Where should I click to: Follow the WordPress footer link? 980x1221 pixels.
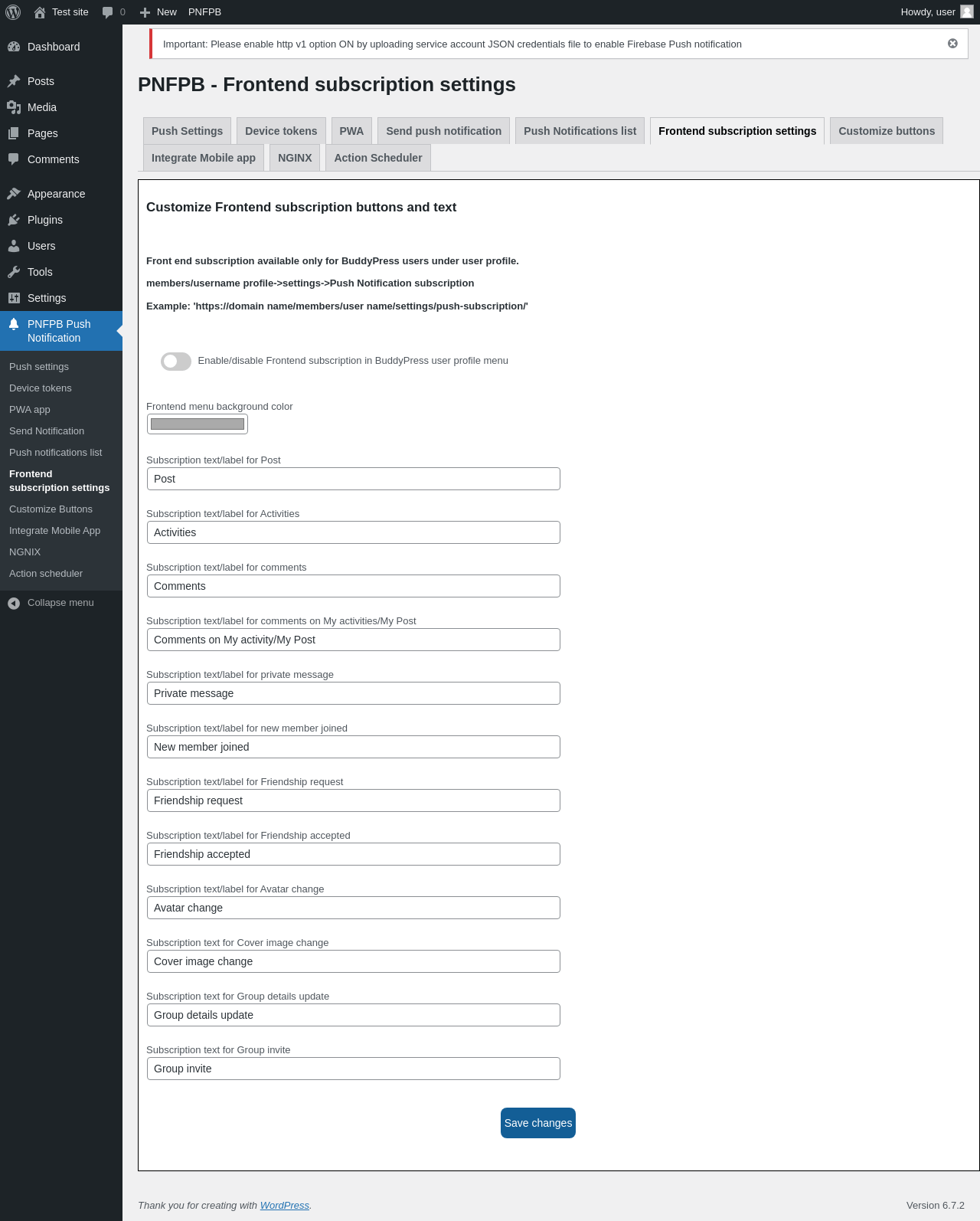click(x=285, y=1206)
